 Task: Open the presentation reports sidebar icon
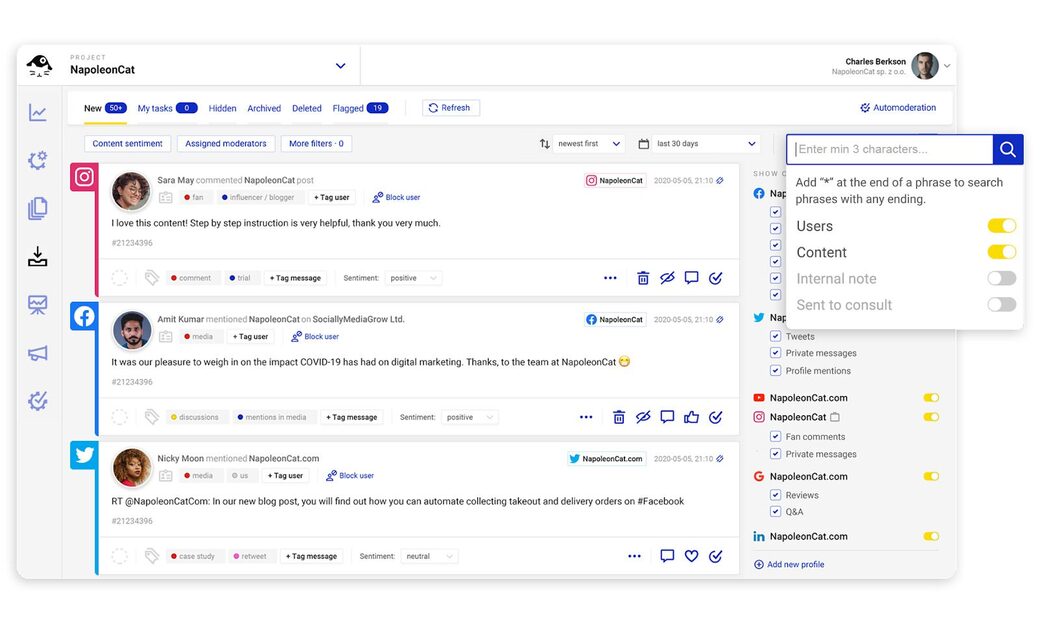pos(38,304)
